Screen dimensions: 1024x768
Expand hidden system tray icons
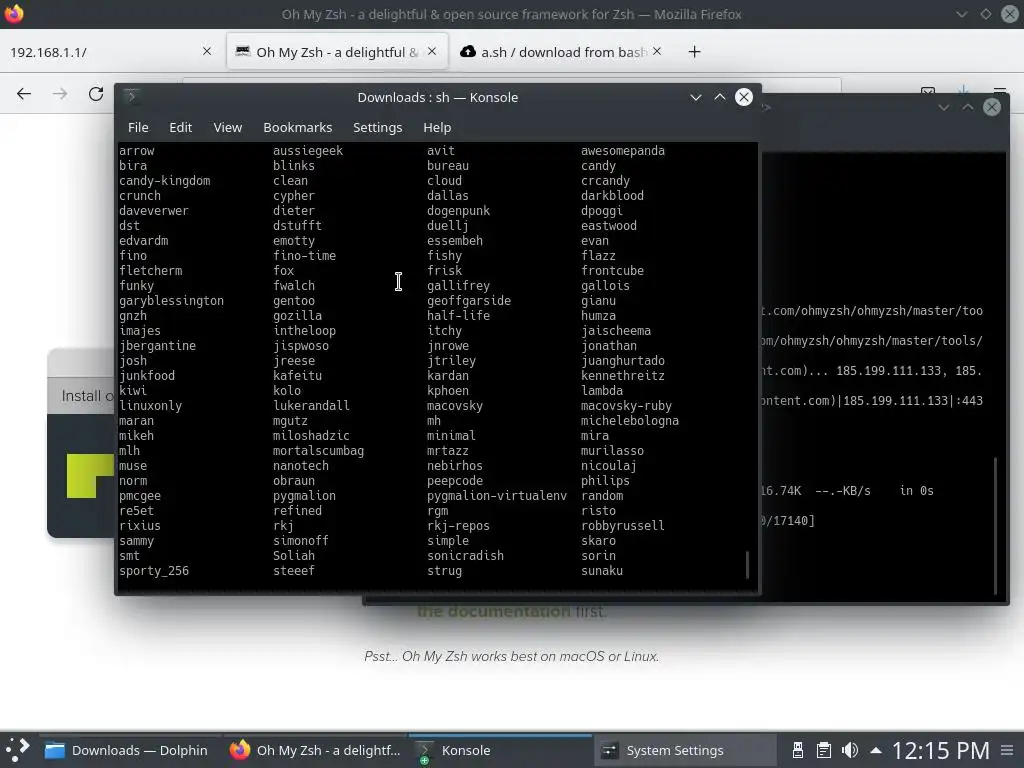click(x=876, y=750)
